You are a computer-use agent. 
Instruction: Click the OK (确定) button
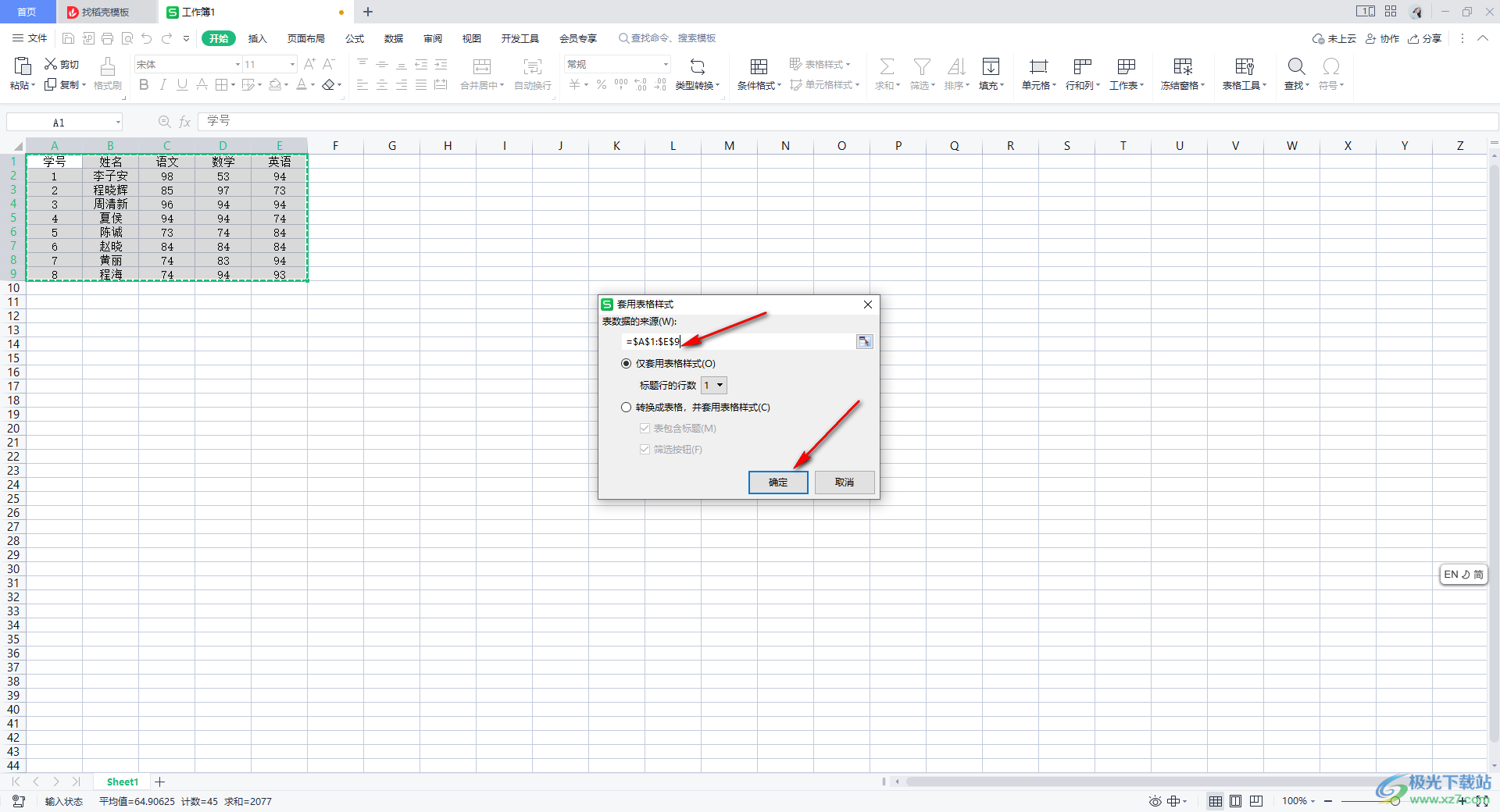(x=778, y=483)
